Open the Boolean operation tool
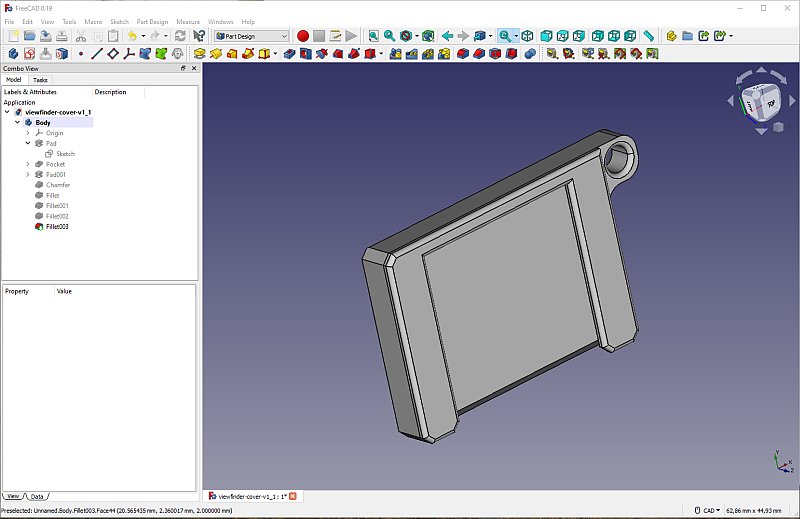Image resolution: width=800 pixels, height=519 pixels. (x=530, y=54)
